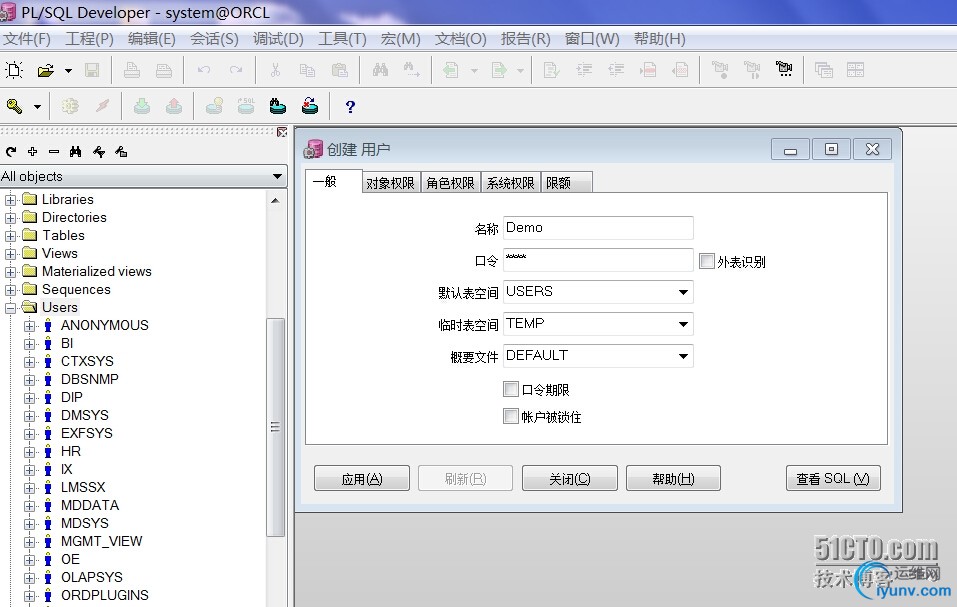Switch to the 限额 tab
Viewport: 957px width, 607px height.
tap(566, 182)
